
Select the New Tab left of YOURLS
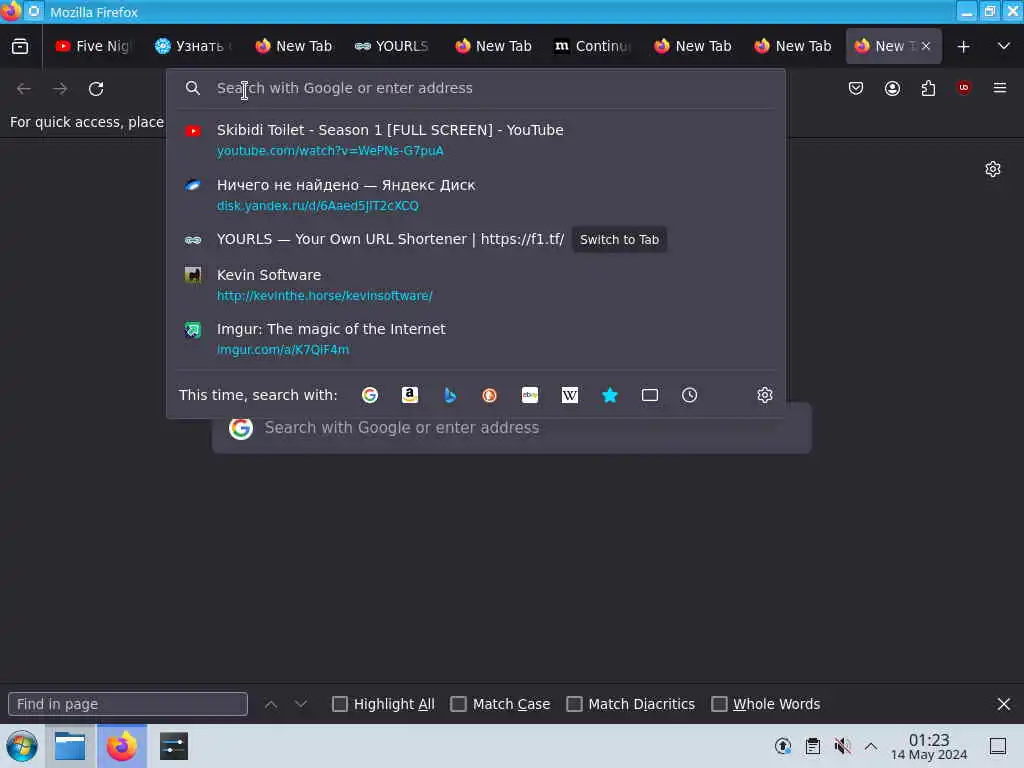point(293,46)
